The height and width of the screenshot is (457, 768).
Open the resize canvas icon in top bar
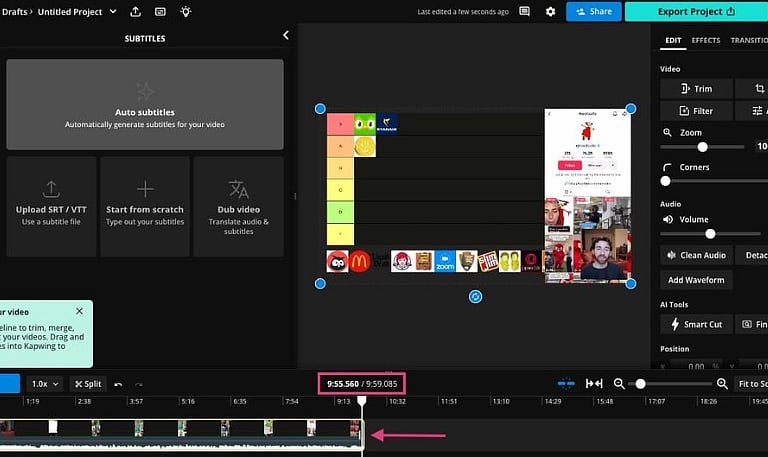coord(160,12)
